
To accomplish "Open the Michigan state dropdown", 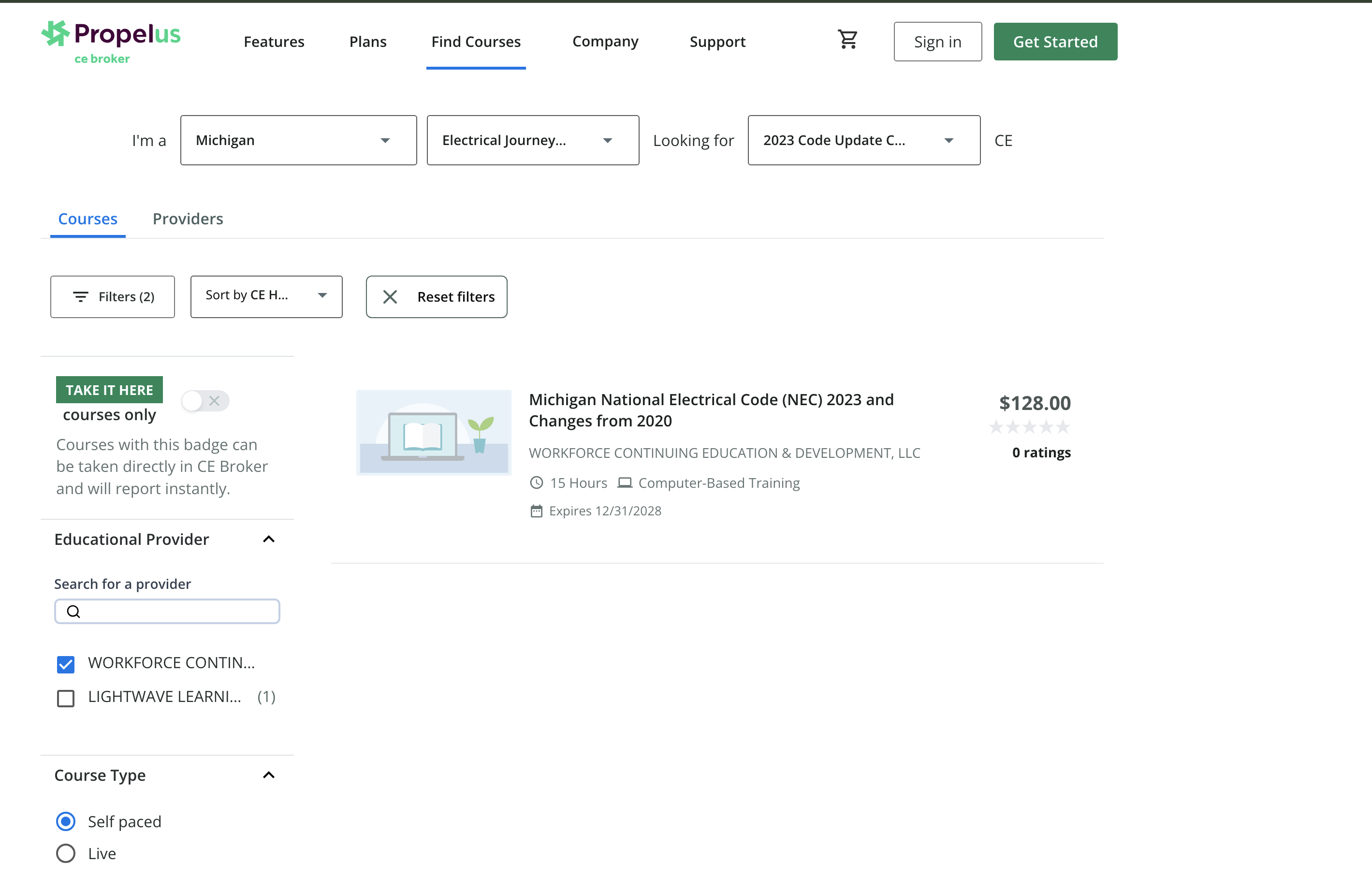I will tap(298, 140).
